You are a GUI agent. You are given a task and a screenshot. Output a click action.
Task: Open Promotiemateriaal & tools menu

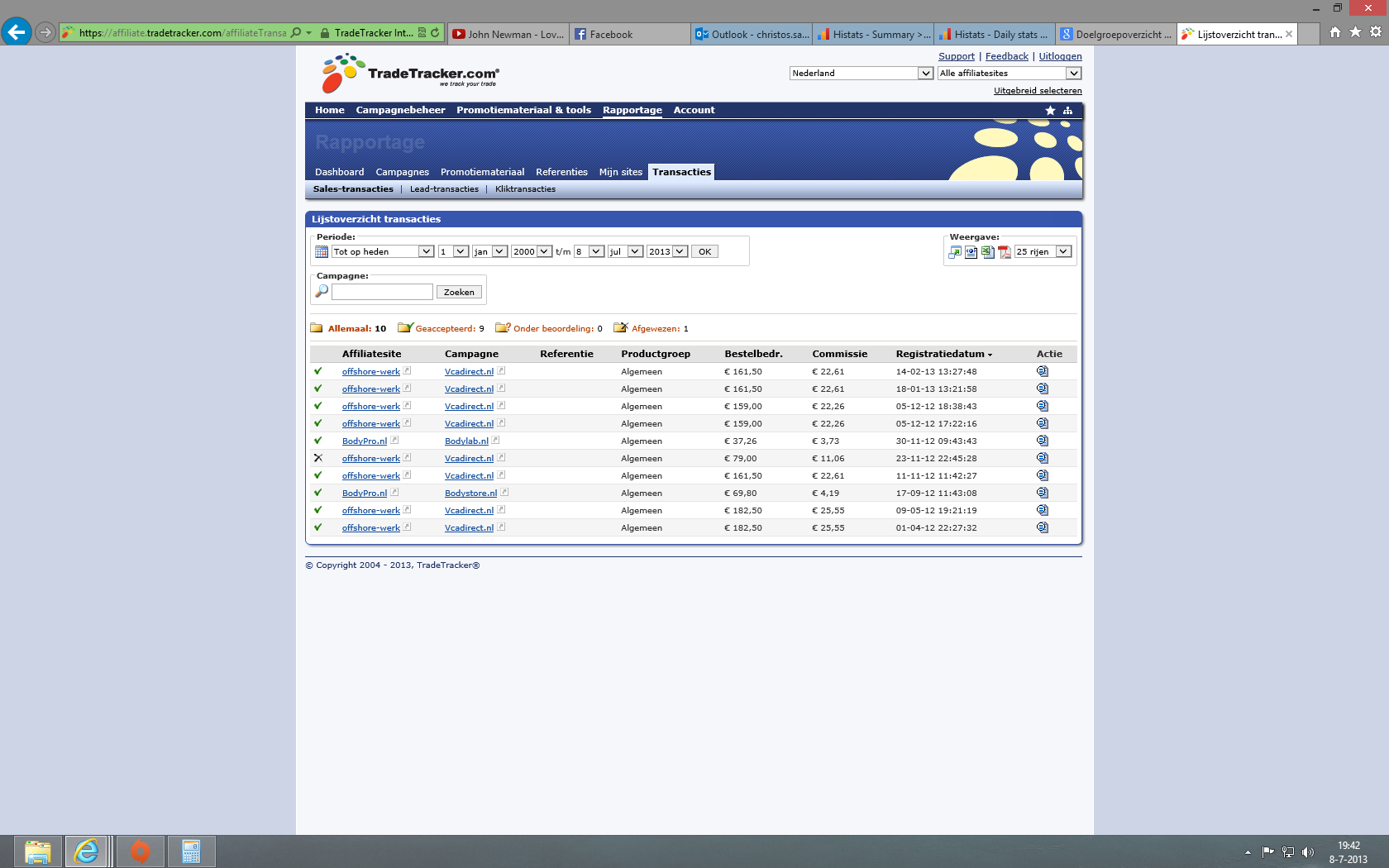pos(523,110)
